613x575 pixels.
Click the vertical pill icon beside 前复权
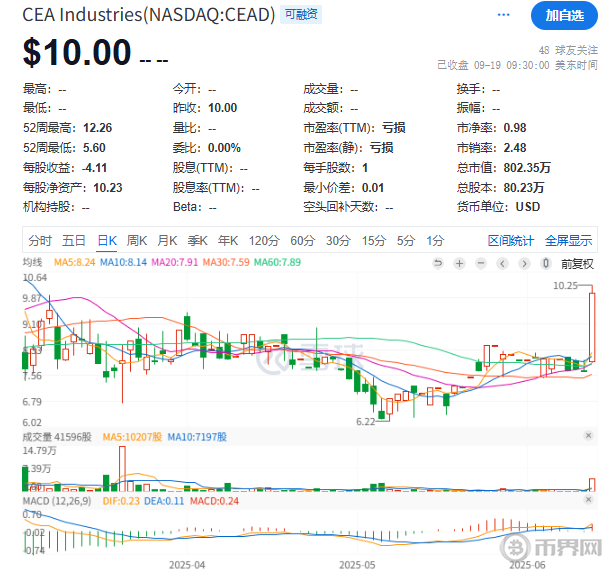[547, 263]
